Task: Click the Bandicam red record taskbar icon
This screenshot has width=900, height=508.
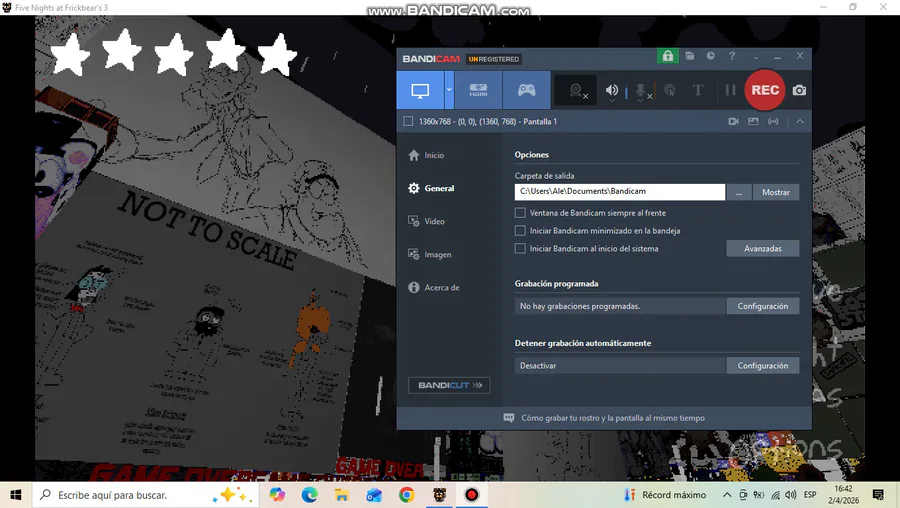Action: [x=472, y=495]
